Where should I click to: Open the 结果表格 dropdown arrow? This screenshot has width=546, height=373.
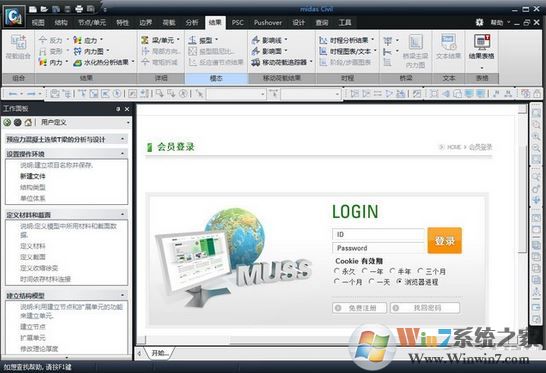click(x=482, y=68)
